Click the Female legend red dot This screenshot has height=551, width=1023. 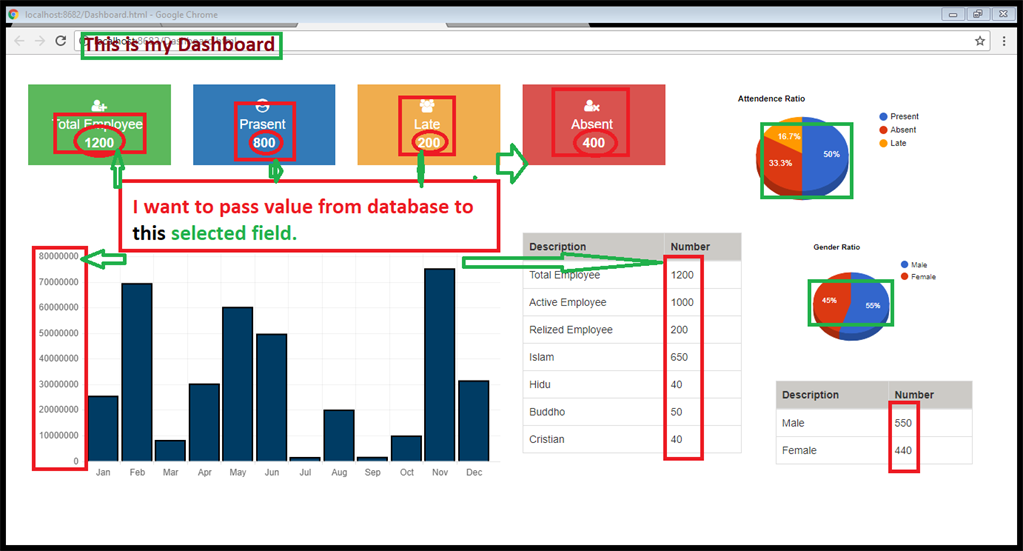[904, 276]
